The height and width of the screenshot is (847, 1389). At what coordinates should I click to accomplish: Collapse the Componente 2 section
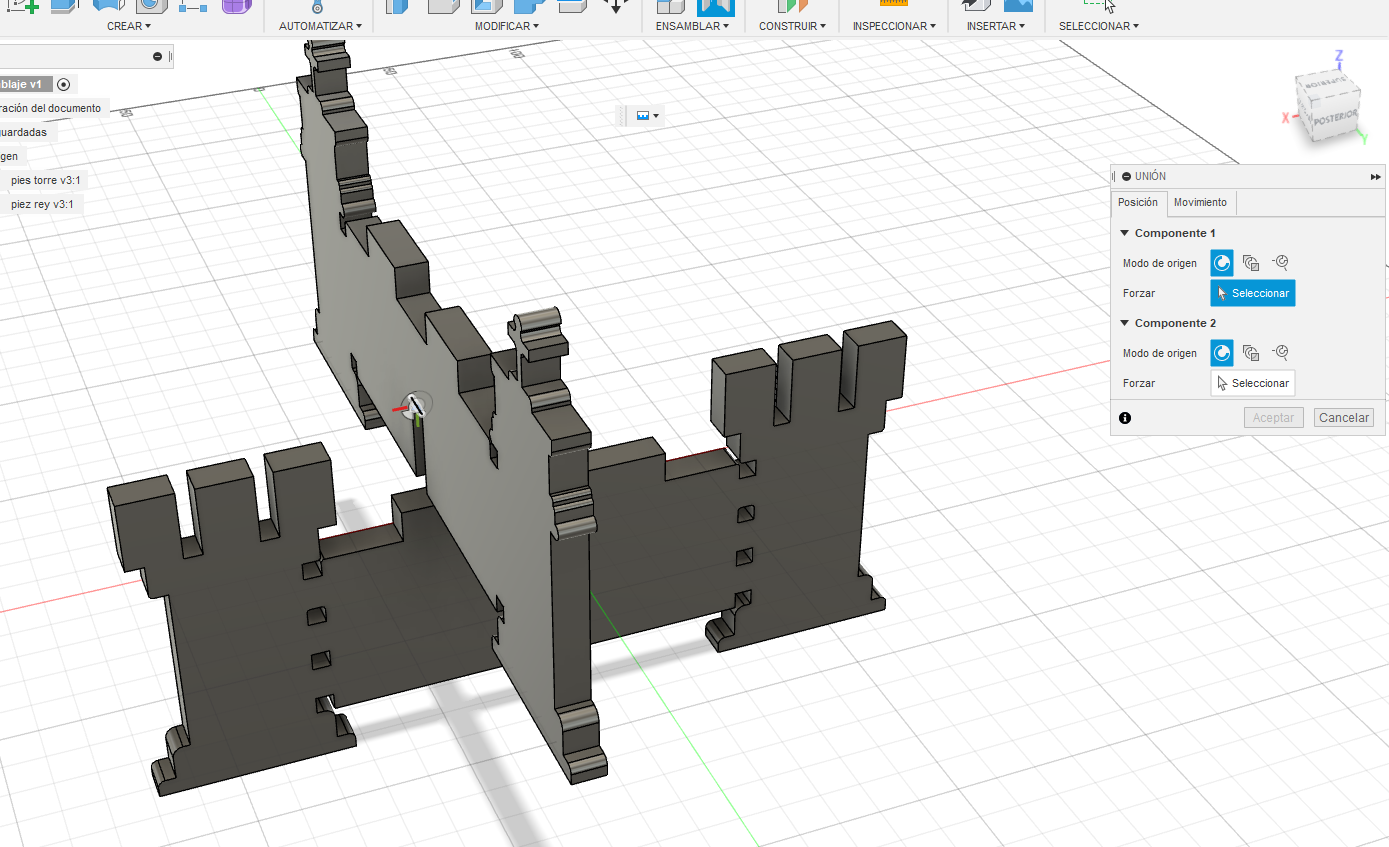click(x=1125, y=323)
